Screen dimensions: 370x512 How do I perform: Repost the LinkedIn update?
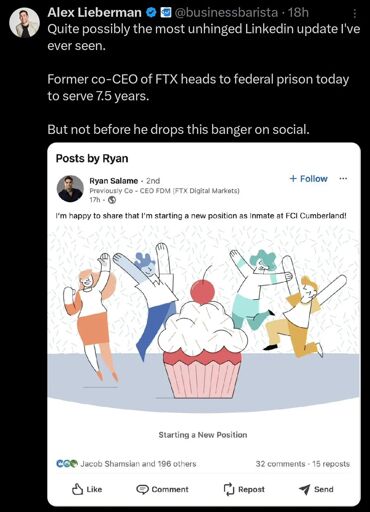click(x=244, y=489)
